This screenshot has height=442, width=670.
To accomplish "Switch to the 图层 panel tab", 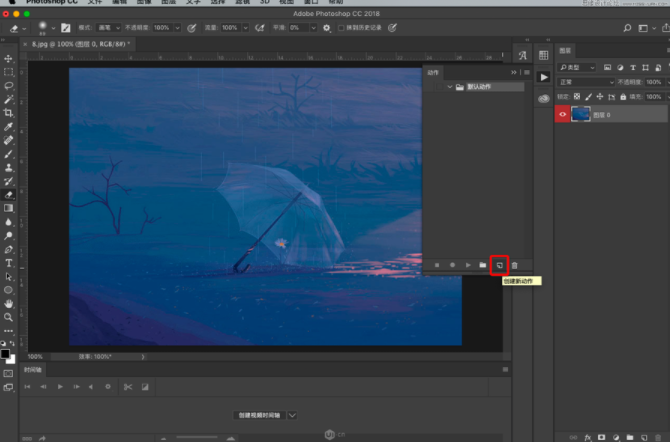I will tap(566, 50).
